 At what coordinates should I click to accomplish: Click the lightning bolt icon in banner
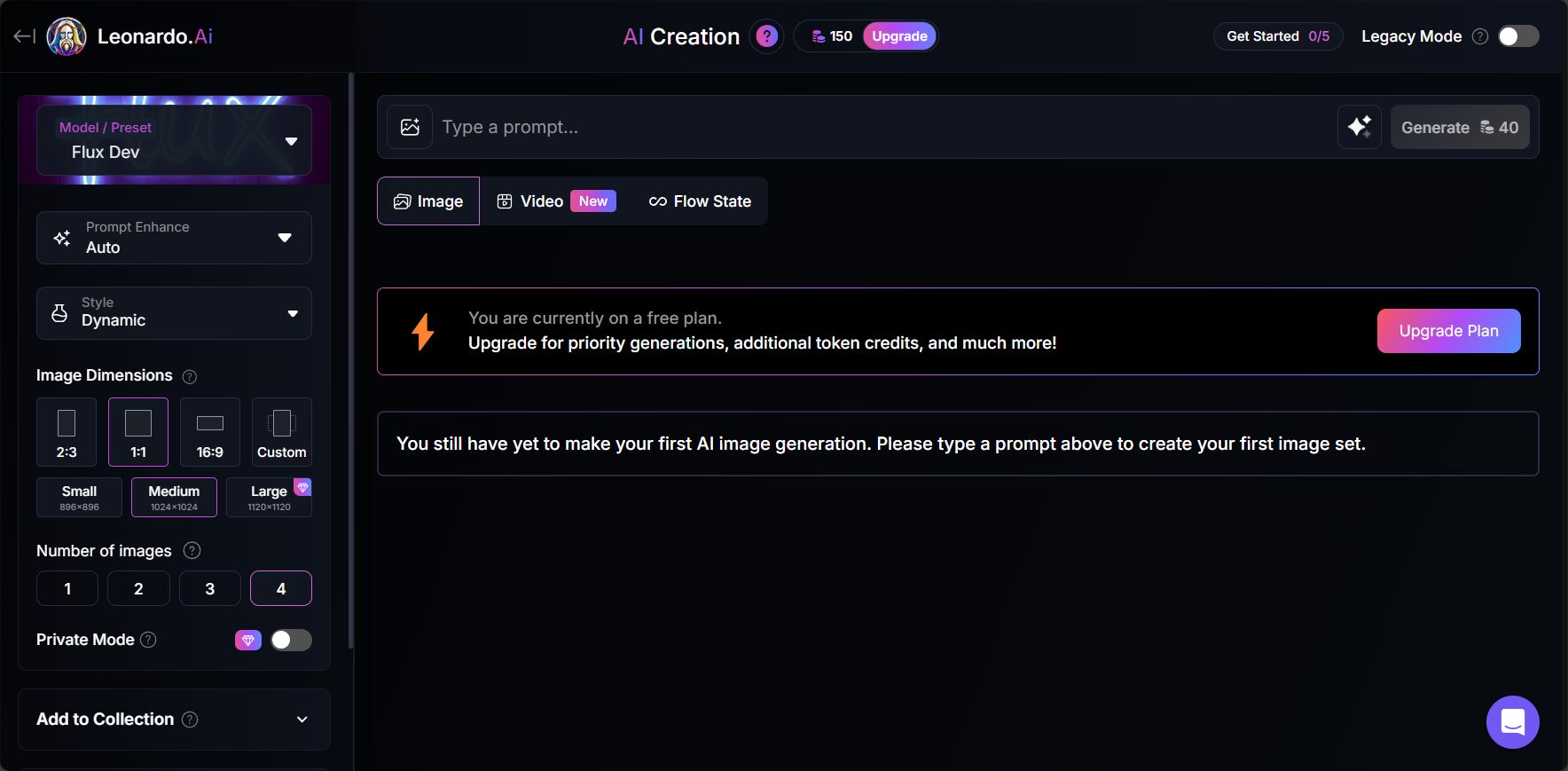[x=423, y=332]
